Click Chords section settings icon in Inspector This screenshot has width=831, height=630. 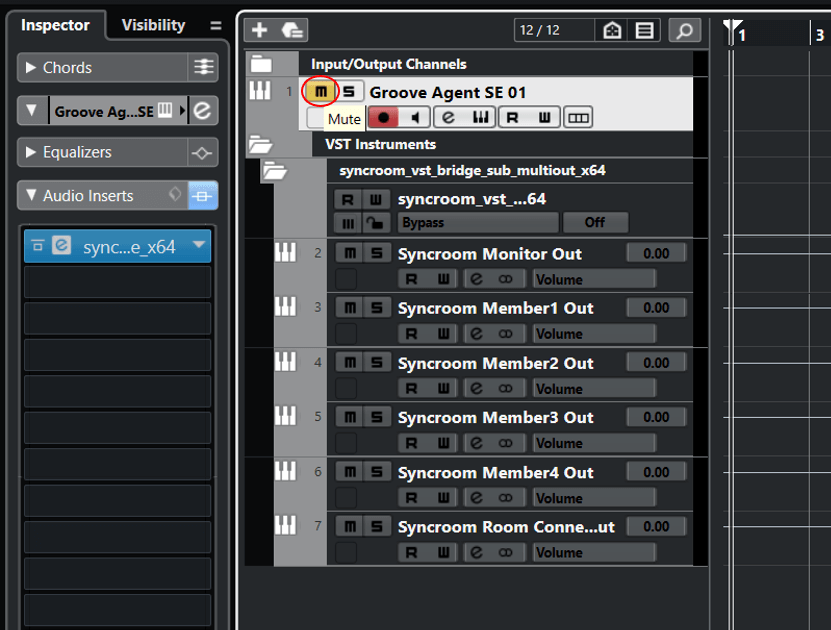coord(203,68)
